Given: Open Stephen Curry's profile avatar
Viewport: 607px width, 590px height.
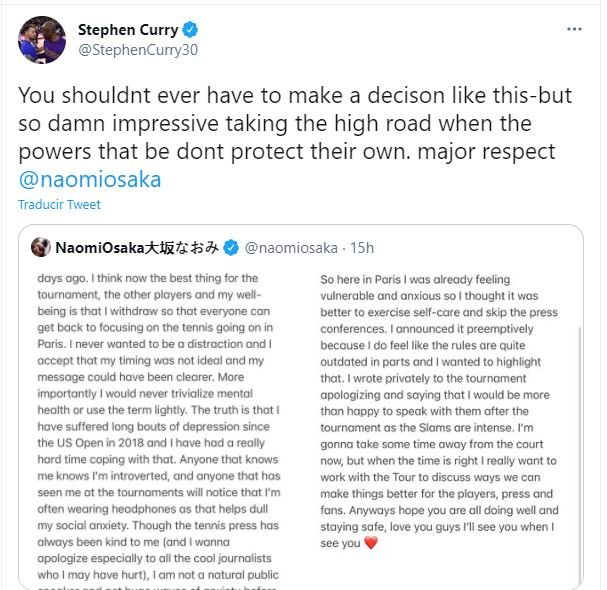Looking at the screenshot, I should [x=42, y=38].
